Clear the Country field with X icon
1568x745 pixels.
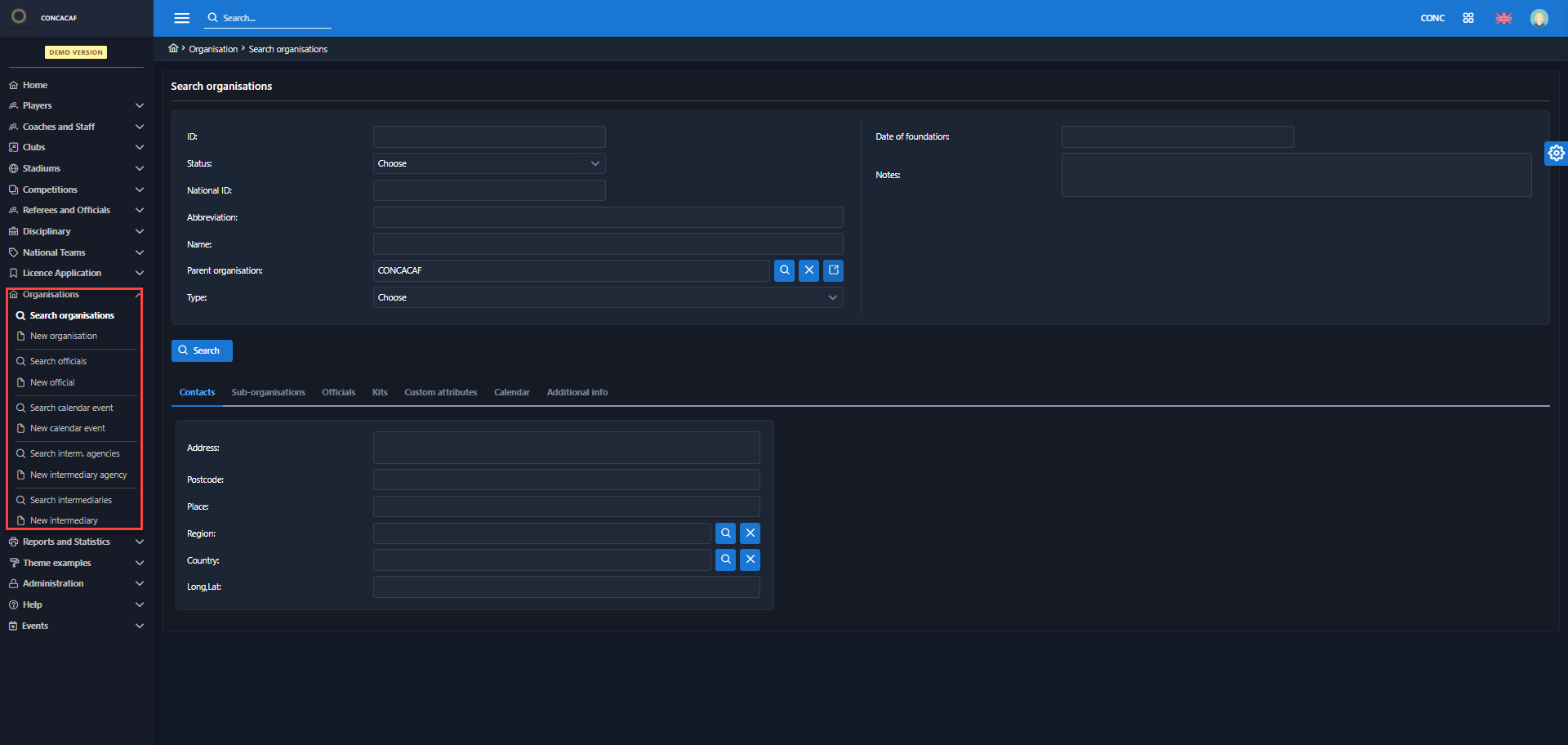click(x=750, y=560)
